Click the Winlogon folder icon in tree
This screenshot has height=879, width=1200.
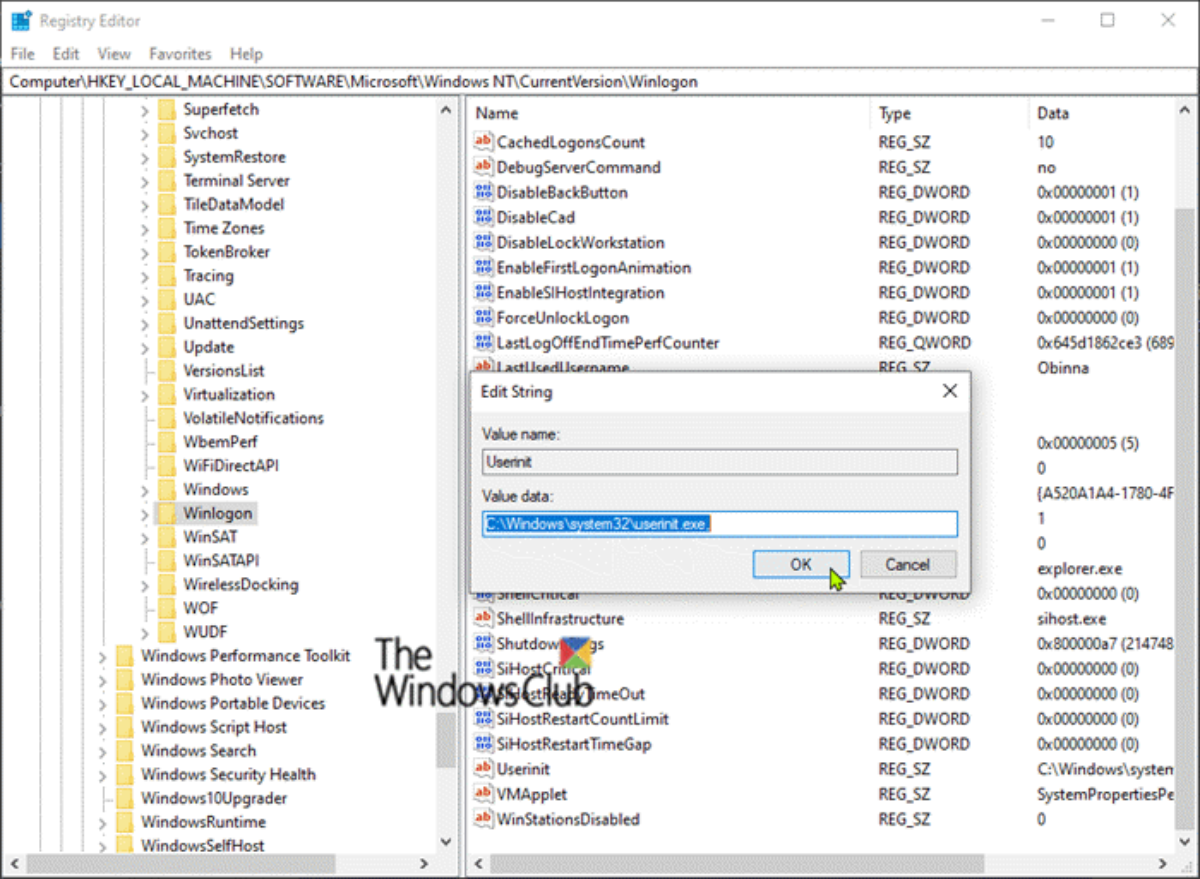166,513
